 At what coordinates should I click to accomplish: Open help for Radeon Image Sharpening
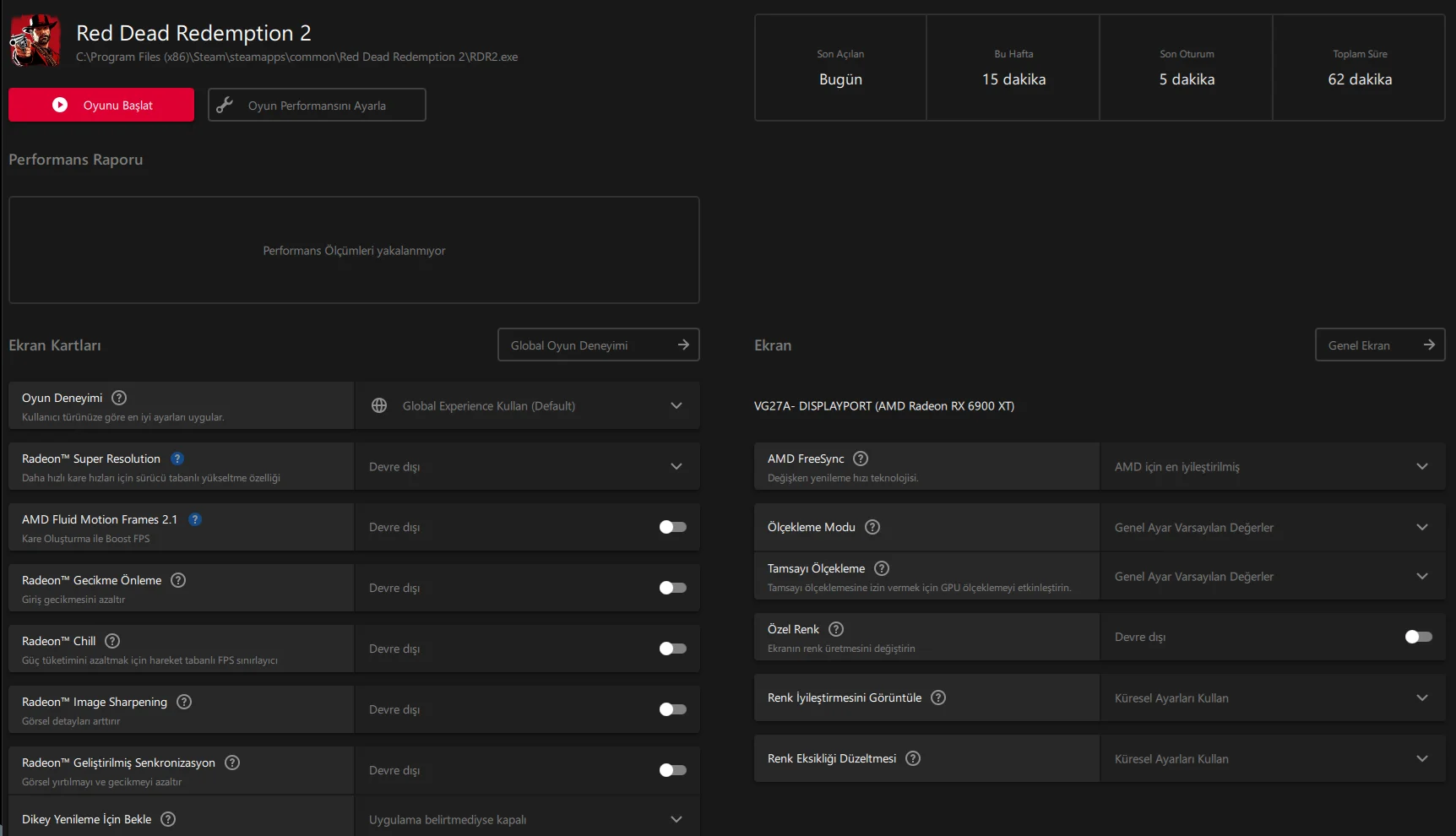click(184, 702)
